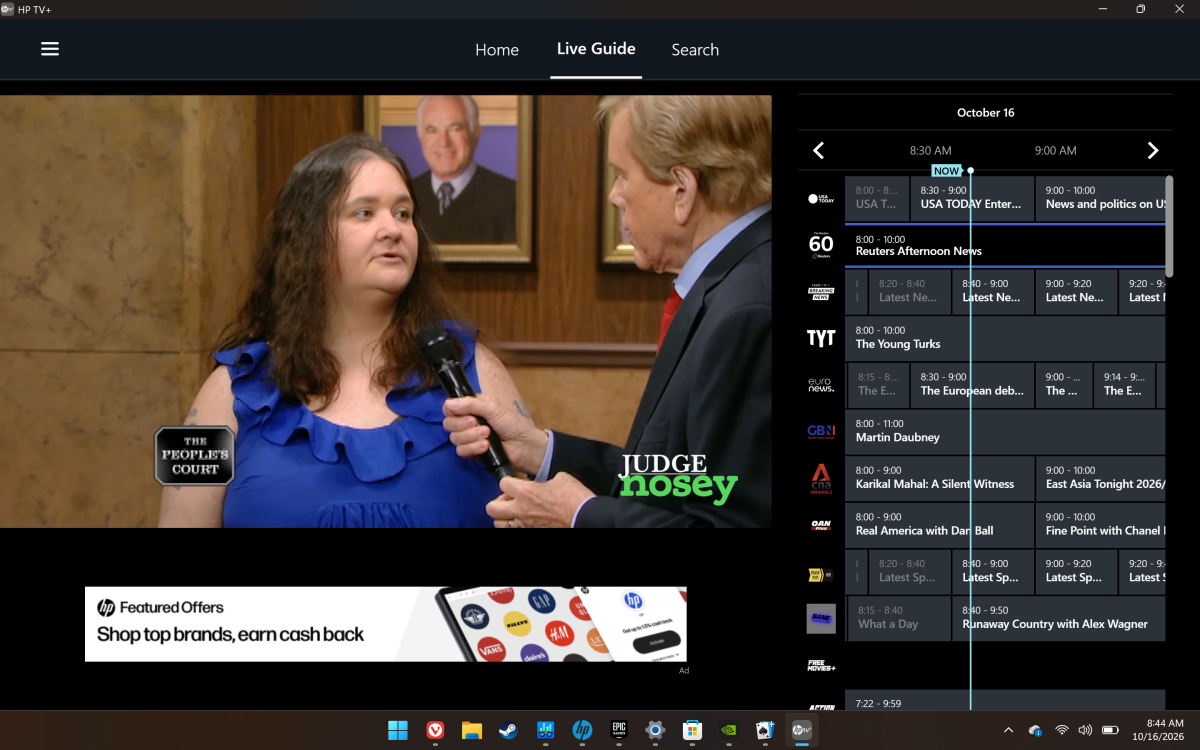1200x750 pixels.
Task: Click the 9:00 AM time header
Action: tap(1055, 150)
